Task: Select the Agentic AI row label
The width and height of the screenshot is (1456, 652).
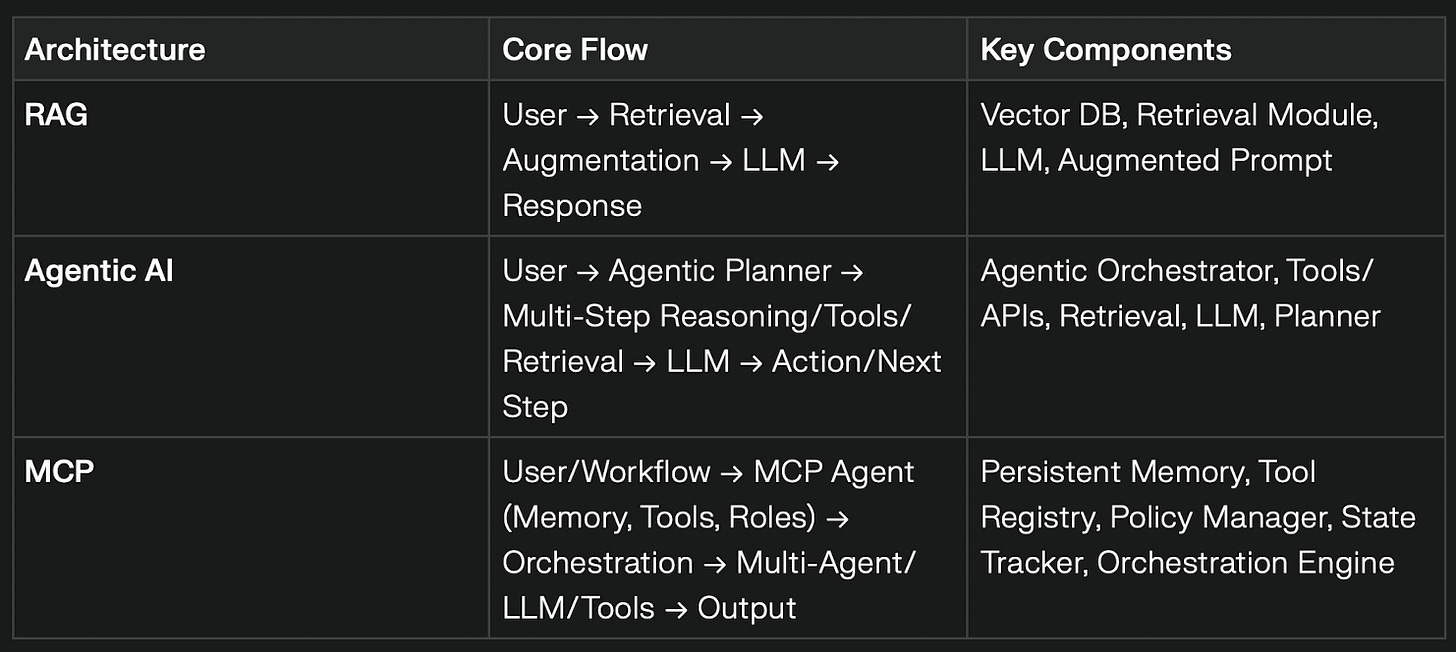Action: (x=98, y=271)
